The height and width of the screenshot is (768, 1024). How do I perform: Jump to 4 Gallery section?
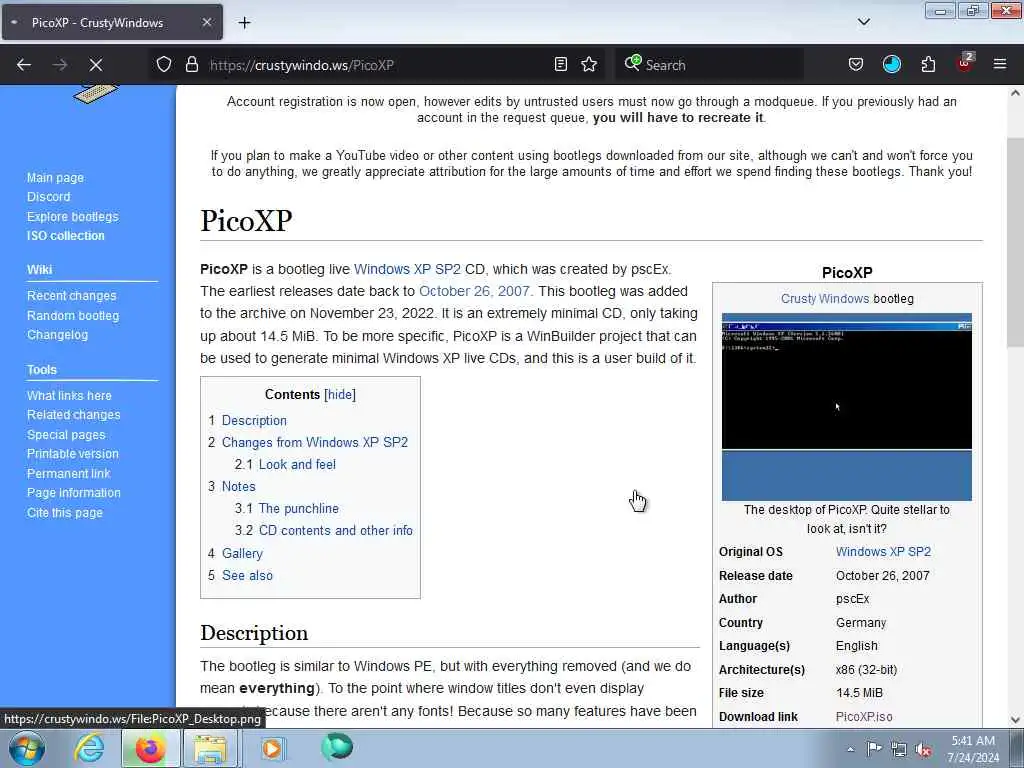coord(242,553)
